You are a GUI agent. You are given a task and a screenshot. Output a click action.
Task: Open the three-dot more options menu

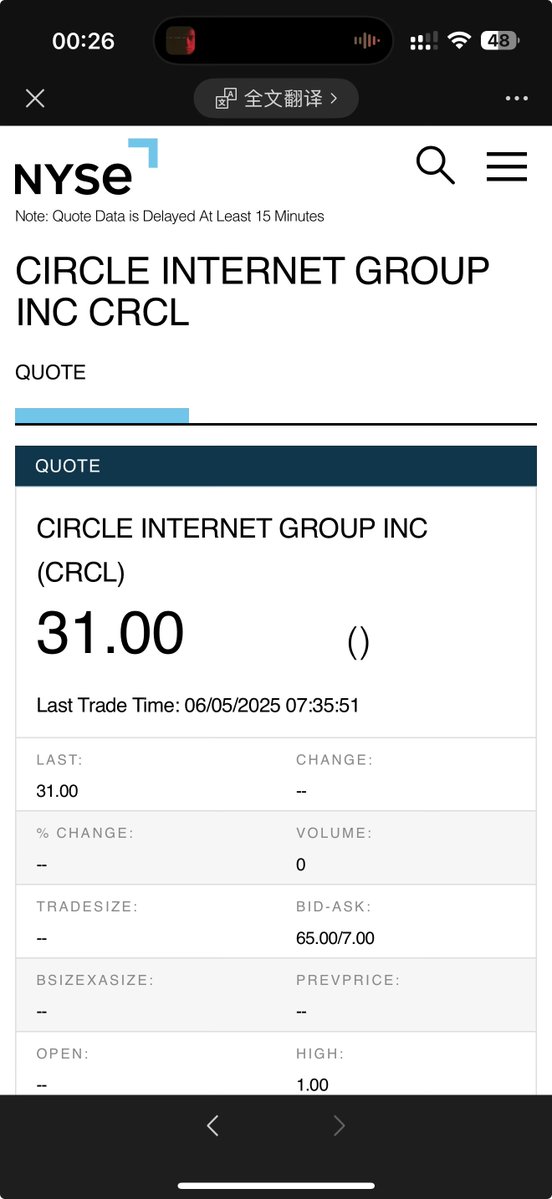point(516,99)
